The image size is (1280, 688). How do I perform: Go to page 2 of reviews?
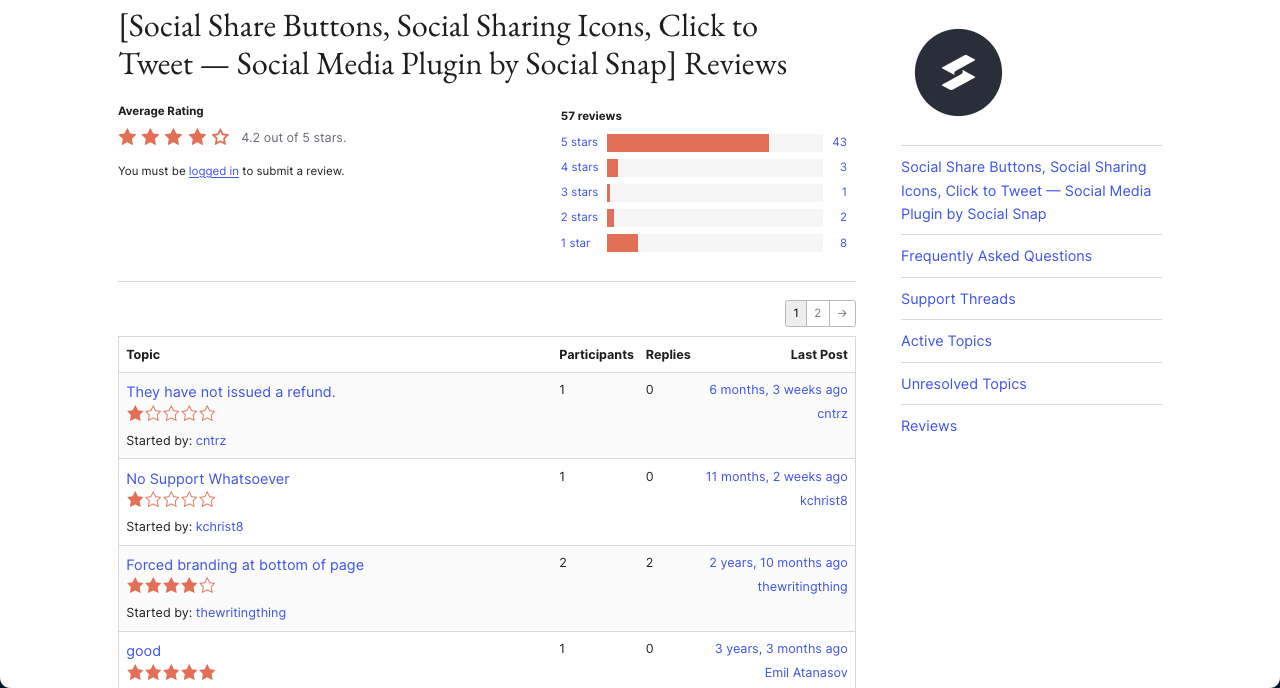(x=817, y=313)
